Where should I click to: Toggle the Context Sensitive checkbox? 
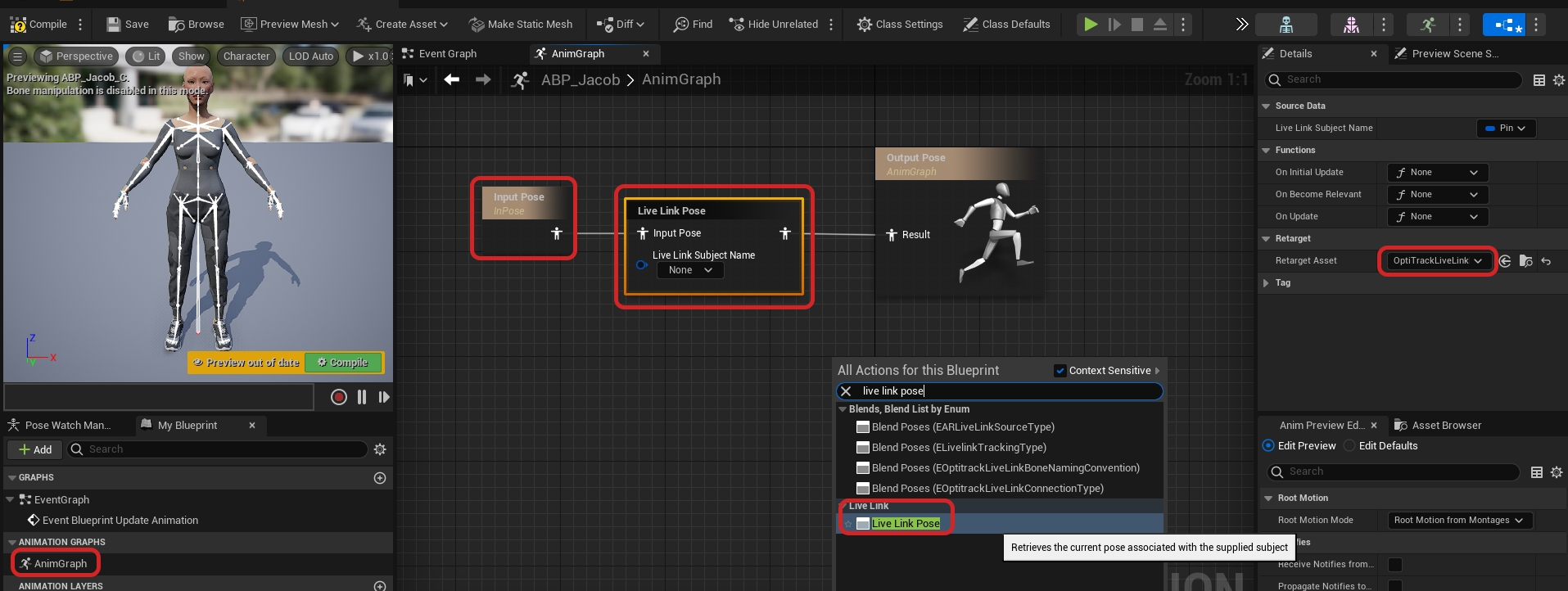click(x=1060, y=371)
